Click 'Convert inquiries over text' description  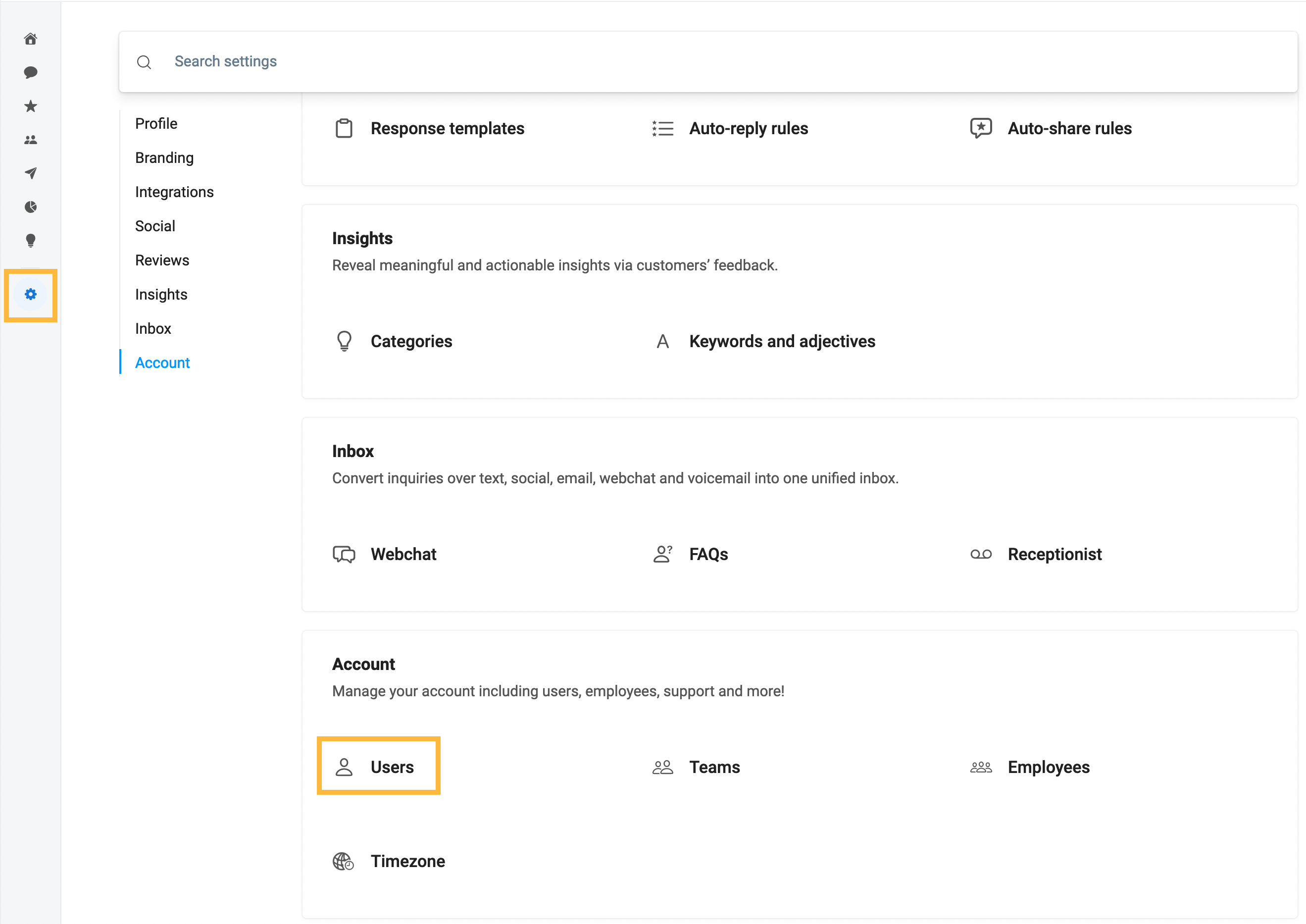point(615,478)
